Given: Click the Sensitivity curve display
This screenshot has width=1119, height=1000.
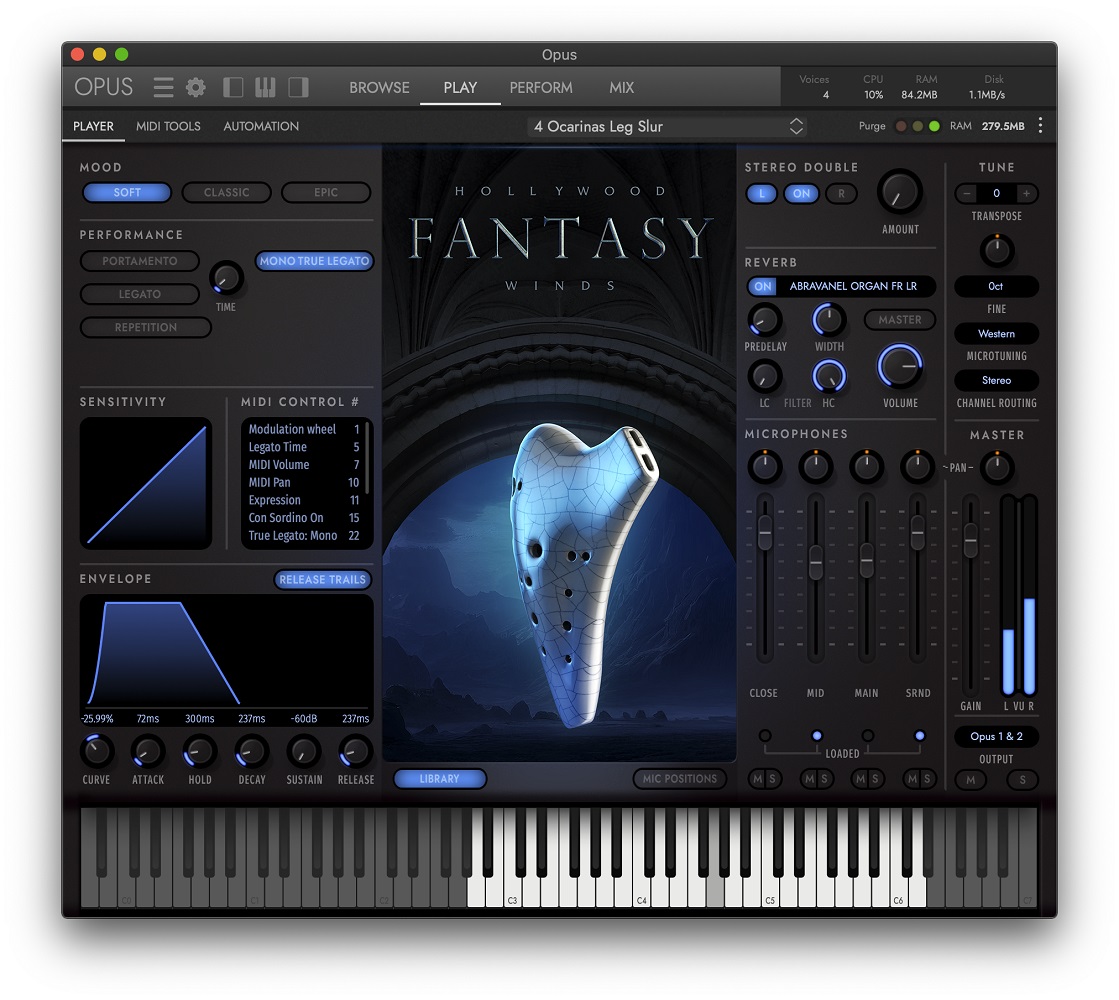Looking at the screenshot, I should point(146,483).
